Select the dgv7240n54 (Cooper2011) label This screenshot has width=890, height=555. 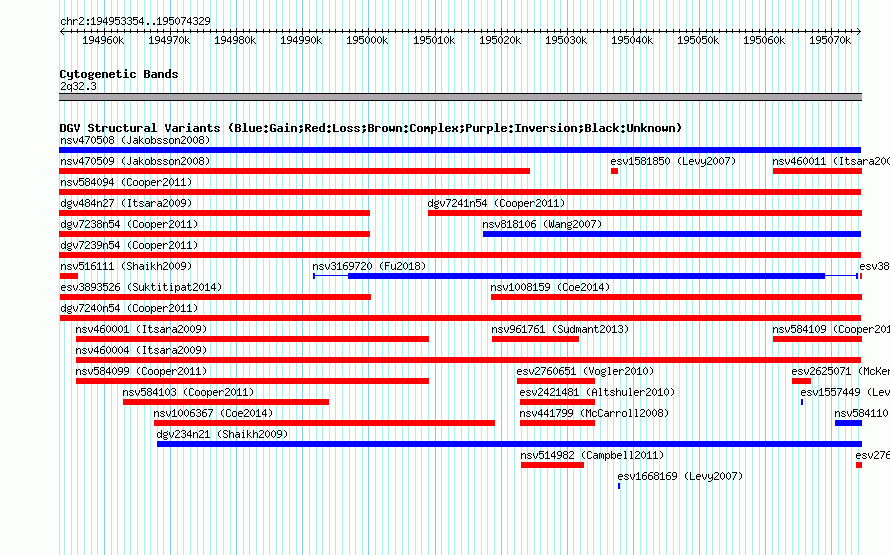tap(129, 308)
